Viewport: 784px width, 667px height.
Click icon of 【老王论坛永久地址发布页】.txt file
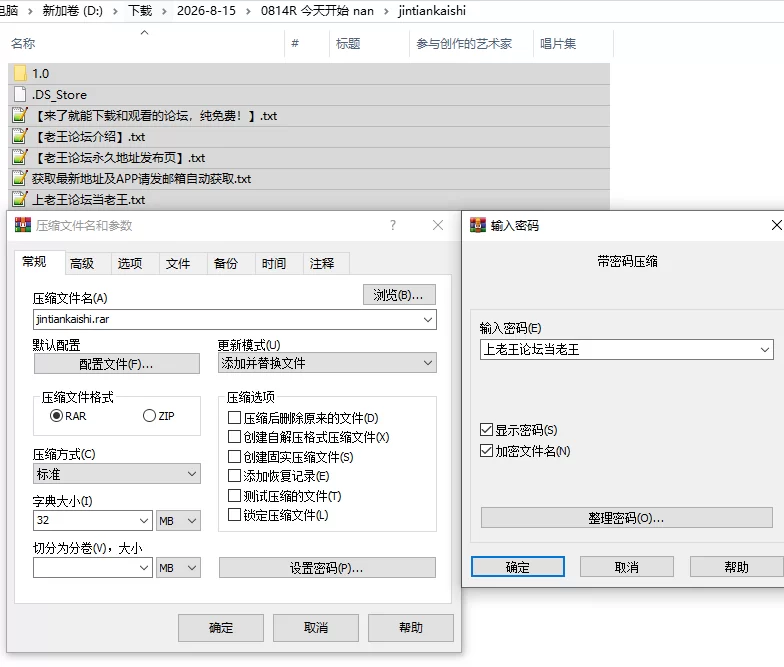pyautogui.click(x=20, y=158)
